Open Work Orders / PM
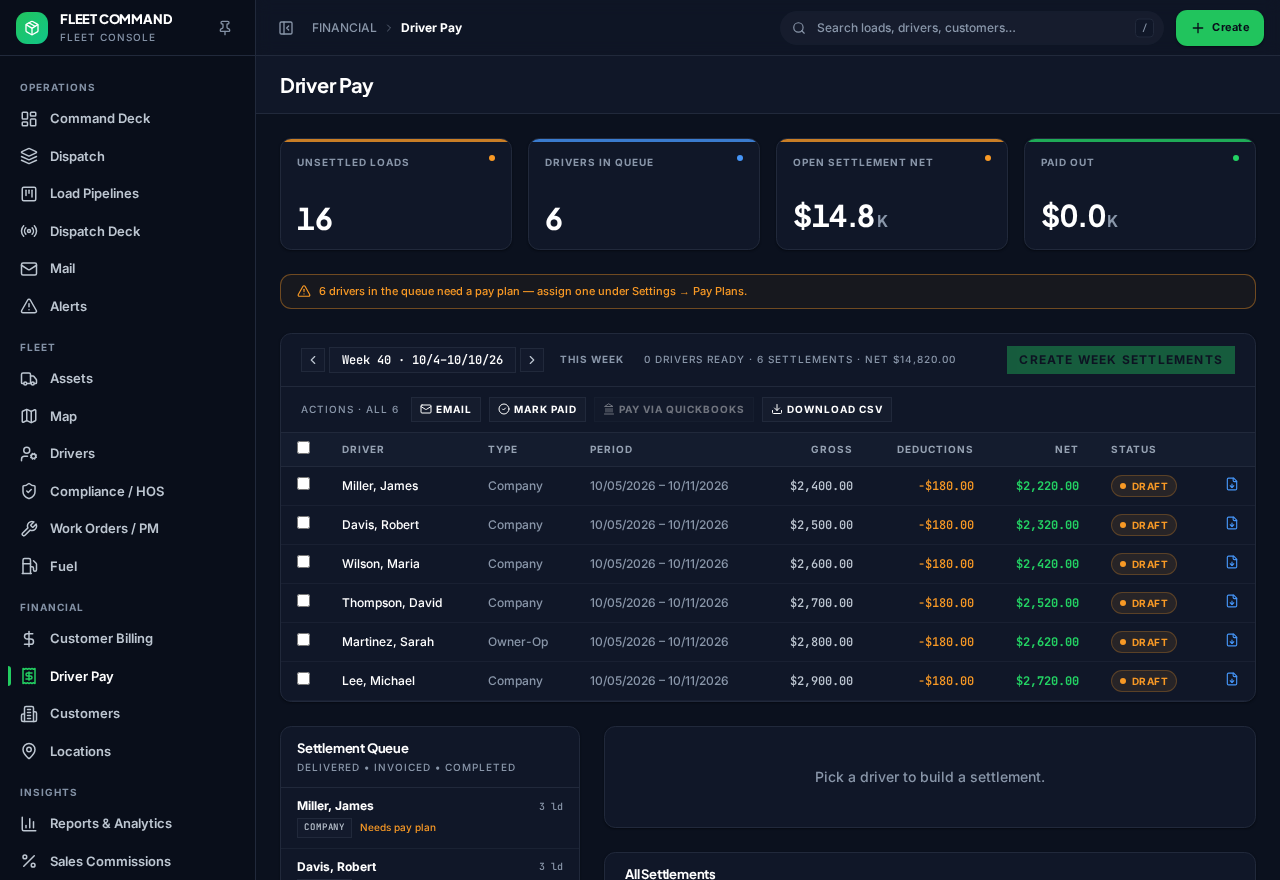1280x880 pixels. pos(128,528)
